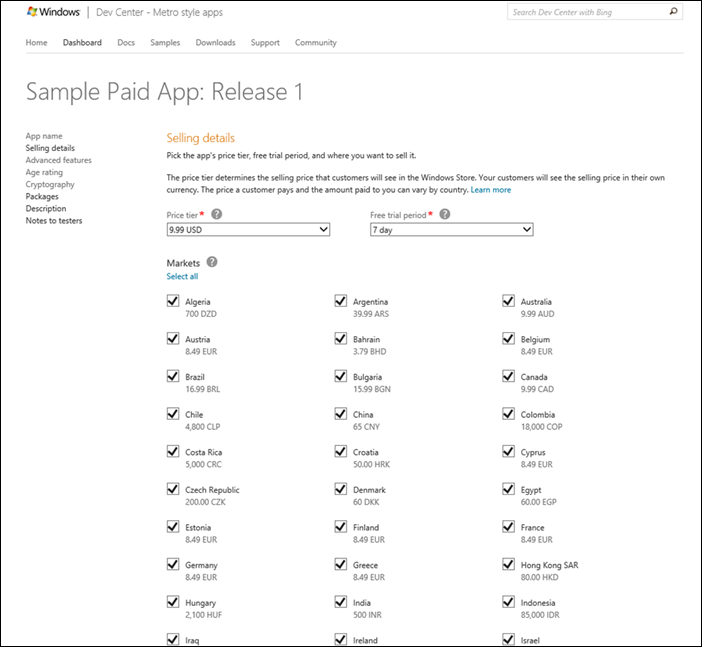Open Packages in the left sidebar
Image resolution: width=702 pixels, height=647 pixels.
point(42,197)
